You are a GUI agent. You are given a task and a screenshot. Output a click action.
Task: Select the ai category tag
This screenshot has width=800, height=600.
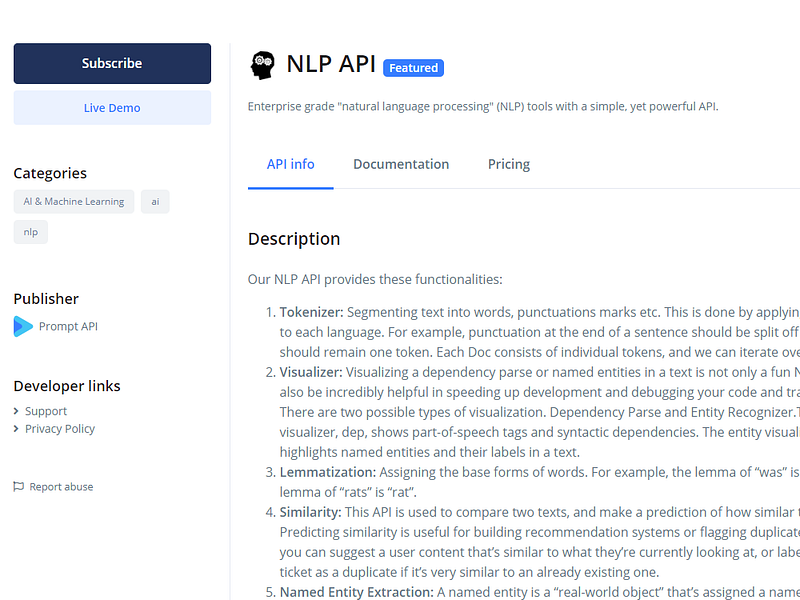pyautogui.click(x=155, y=202)
